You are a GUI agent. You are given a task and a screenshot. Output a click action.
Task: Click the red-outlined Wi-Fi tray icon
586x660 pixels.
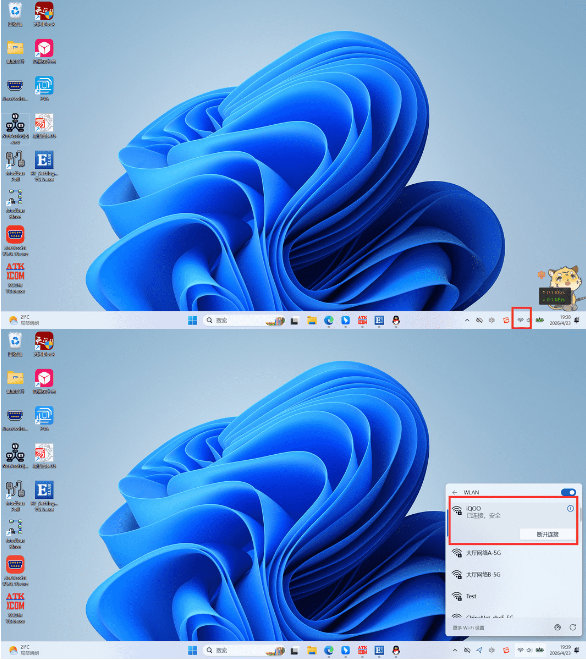coord(521,319)
